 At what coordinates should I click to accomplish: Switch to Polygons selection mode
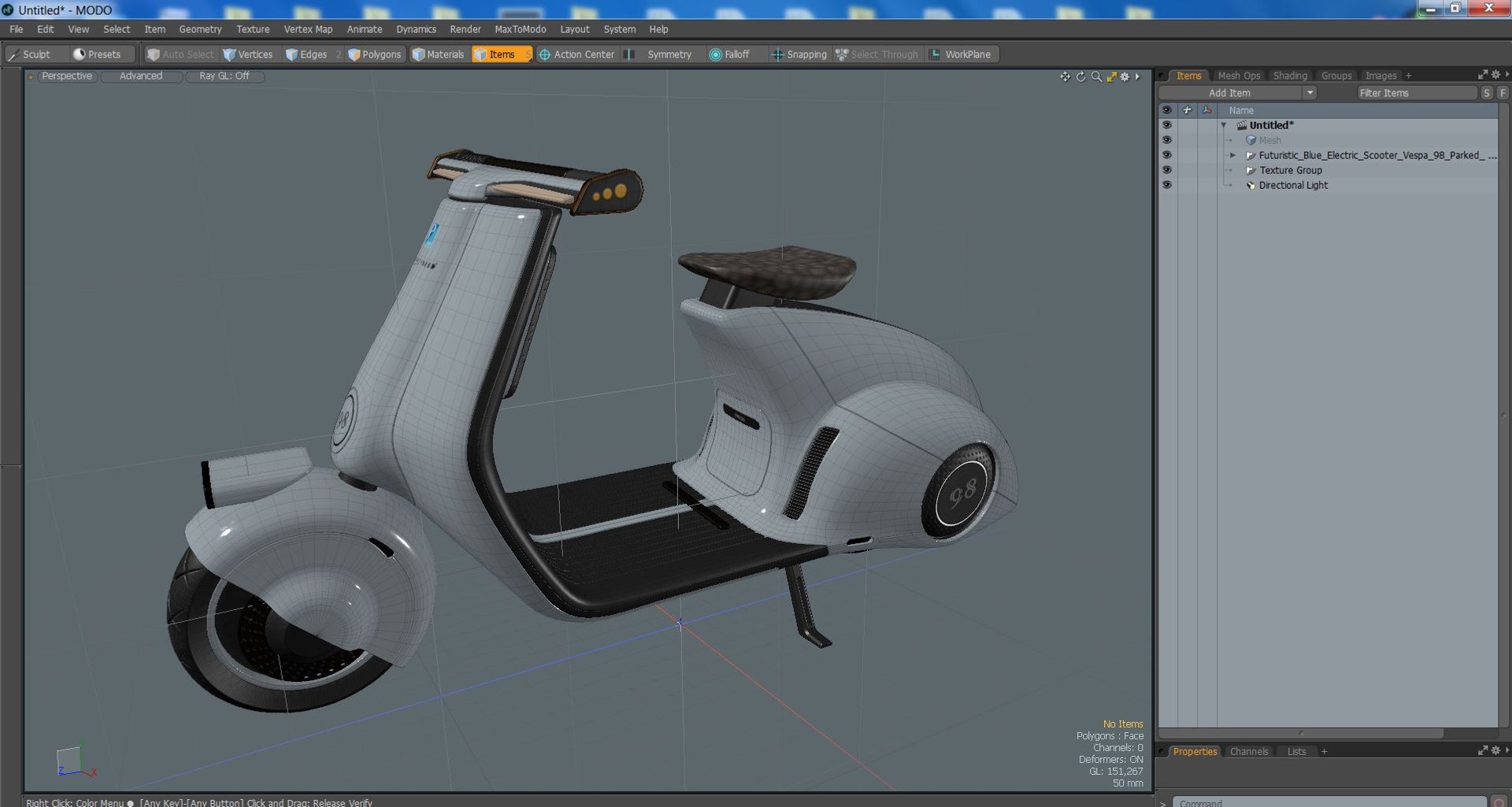pos(375,54)
